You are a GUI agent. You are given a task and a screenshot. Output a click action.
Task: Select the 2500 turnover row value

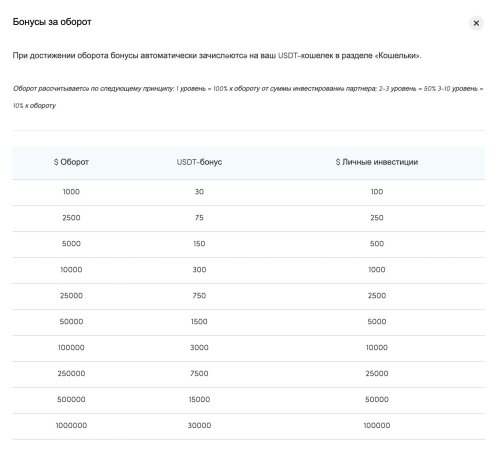coord(71,218)
